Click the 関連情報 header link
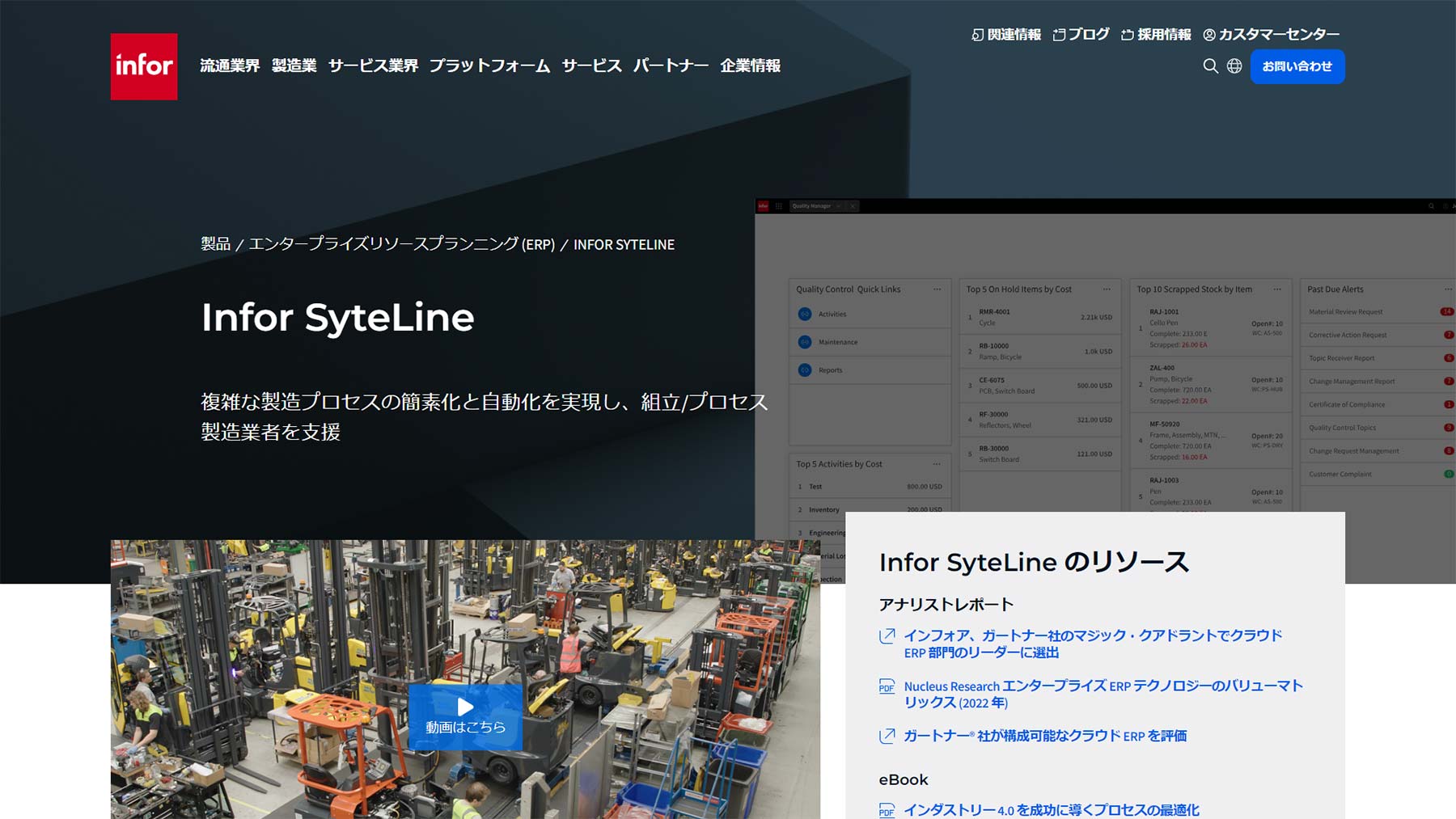Screen dimensions: 1456x819 tap(1005, 34)
